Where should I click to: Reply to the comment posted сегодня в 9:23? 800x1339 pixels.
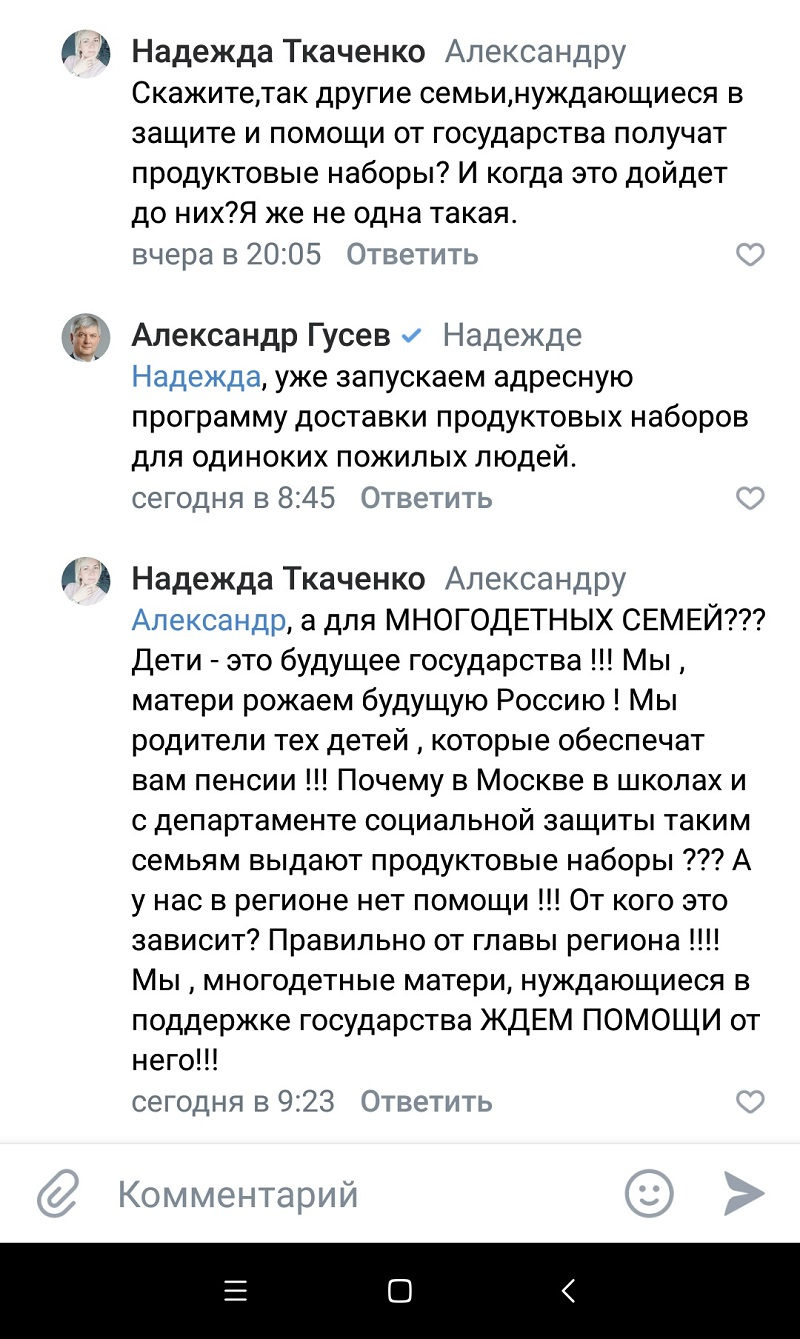(x=426, y=1102)
